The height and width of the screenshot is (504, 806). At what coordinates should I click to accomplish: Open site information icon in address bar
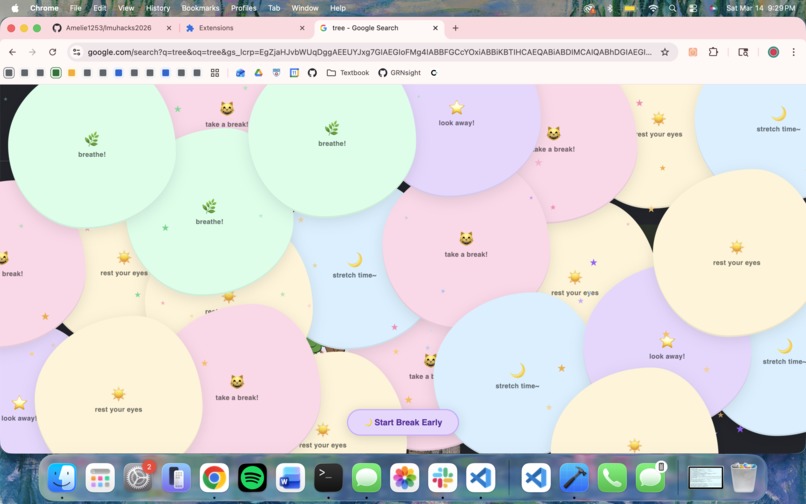(77, 52)
